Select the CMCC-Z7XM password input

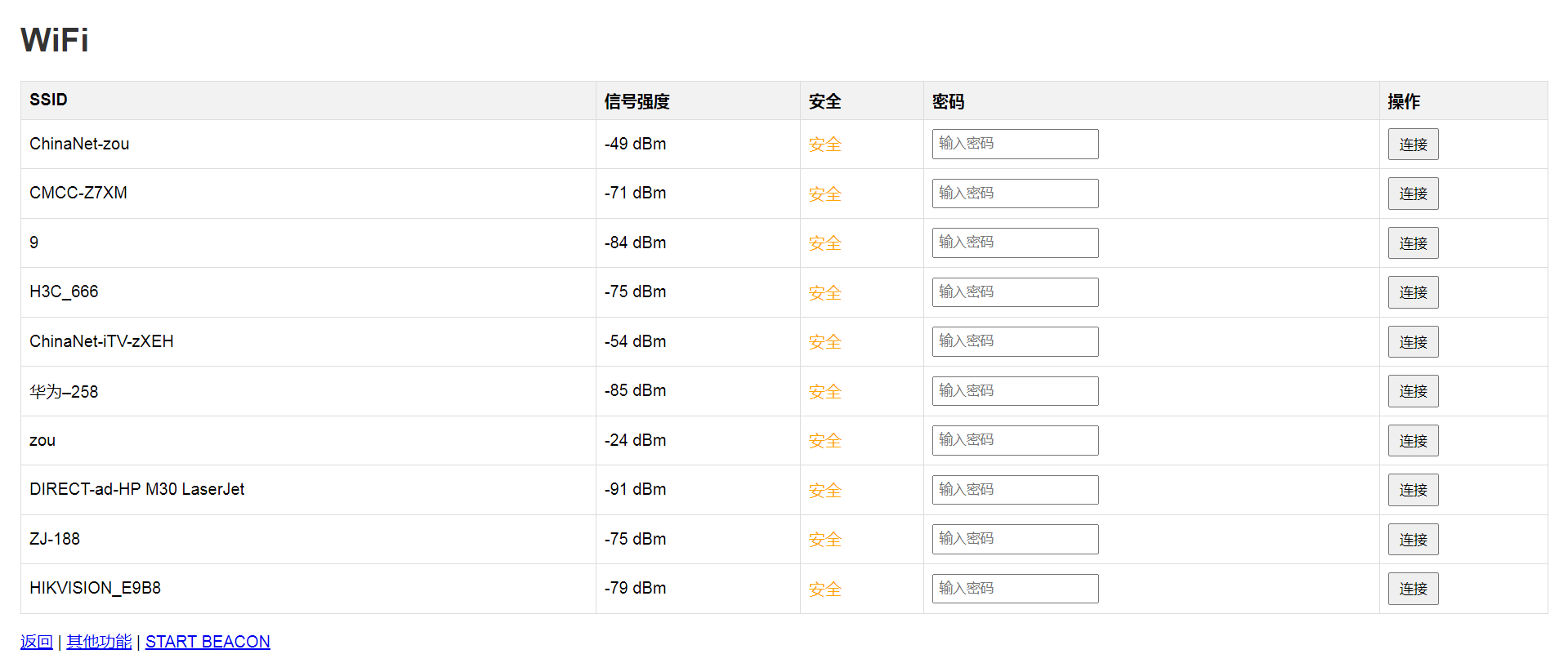click(1015, 194)
